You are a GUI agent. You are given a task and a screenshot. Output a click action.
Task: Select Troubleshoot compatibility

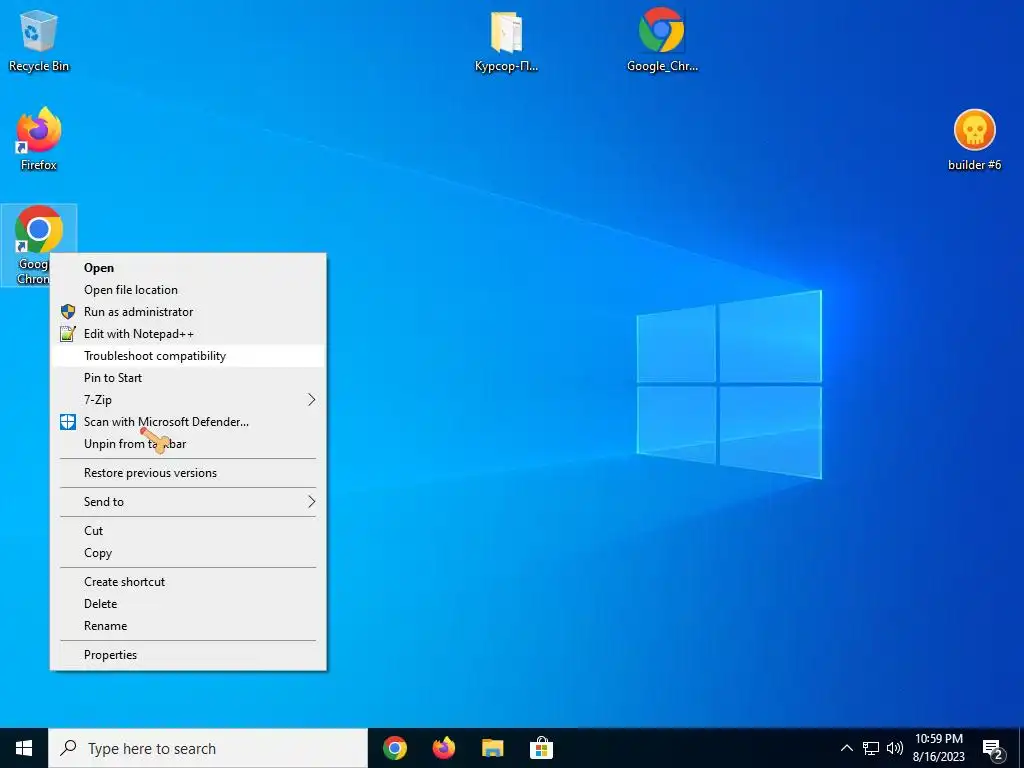coord(188,356)
